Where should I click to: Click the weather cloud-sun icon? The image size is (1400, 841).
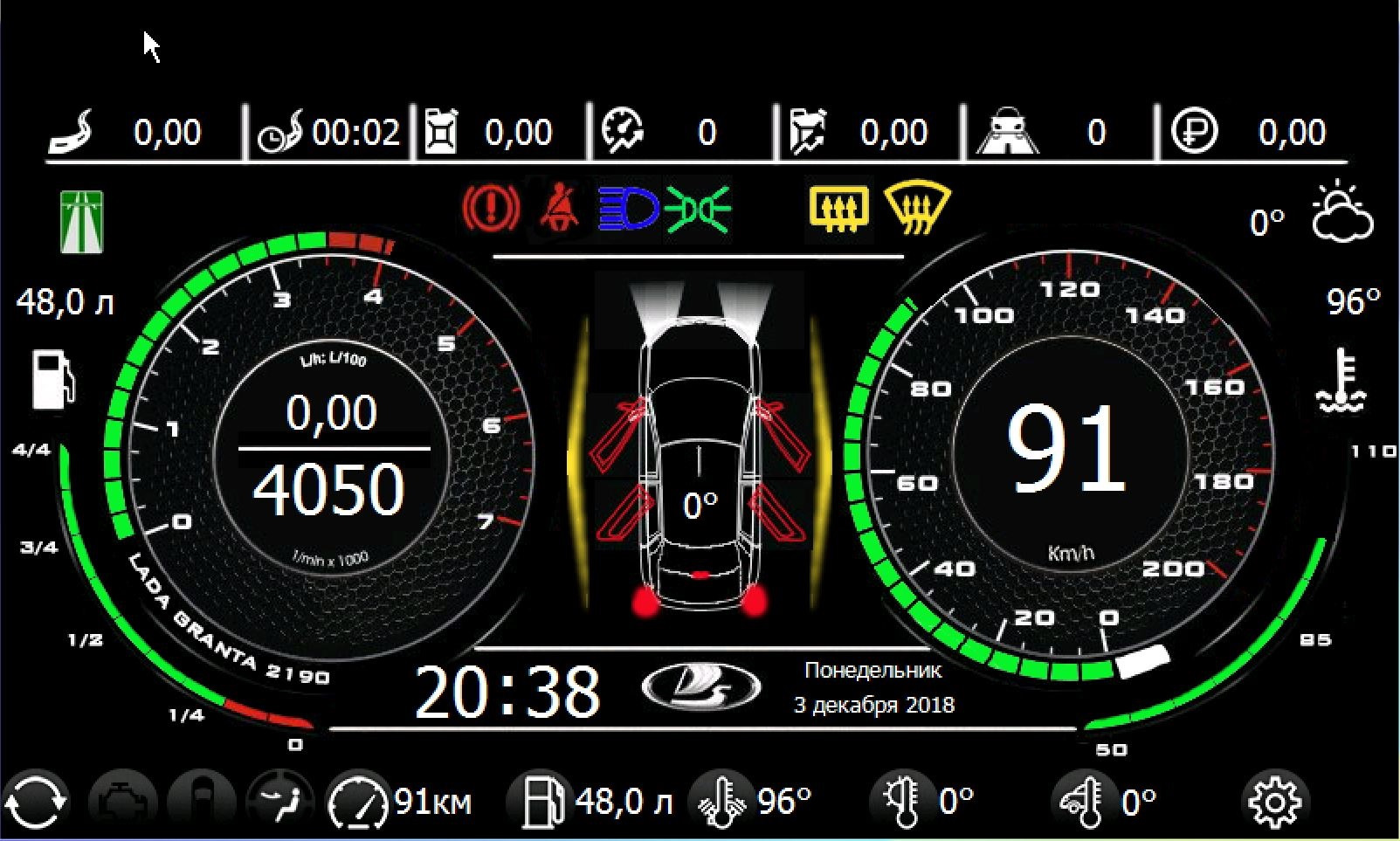[1342, 210]
